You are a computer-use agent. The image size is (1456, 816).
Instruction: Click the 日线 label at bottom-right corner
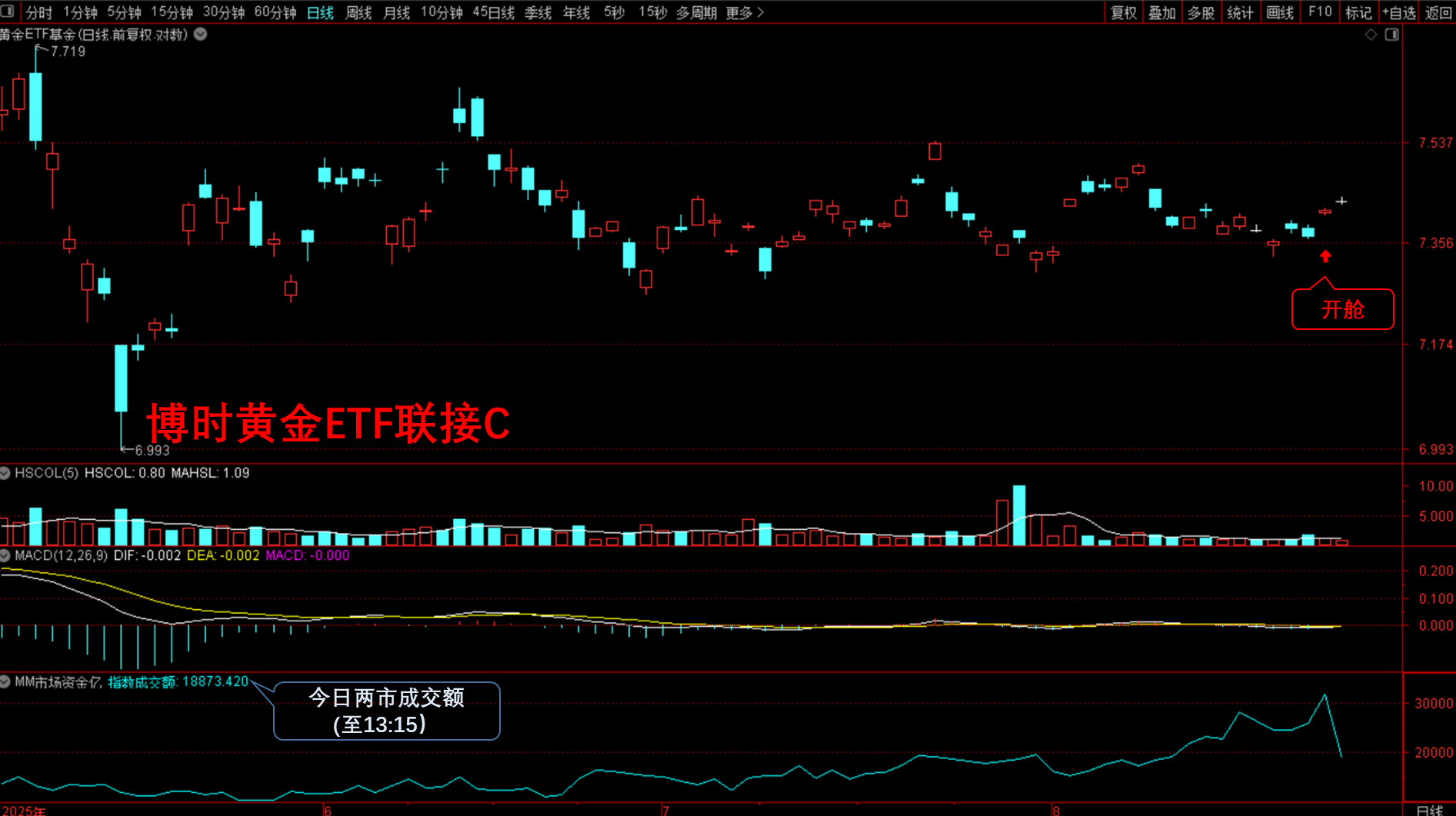pyautogui.click(x=1430, y=811)
